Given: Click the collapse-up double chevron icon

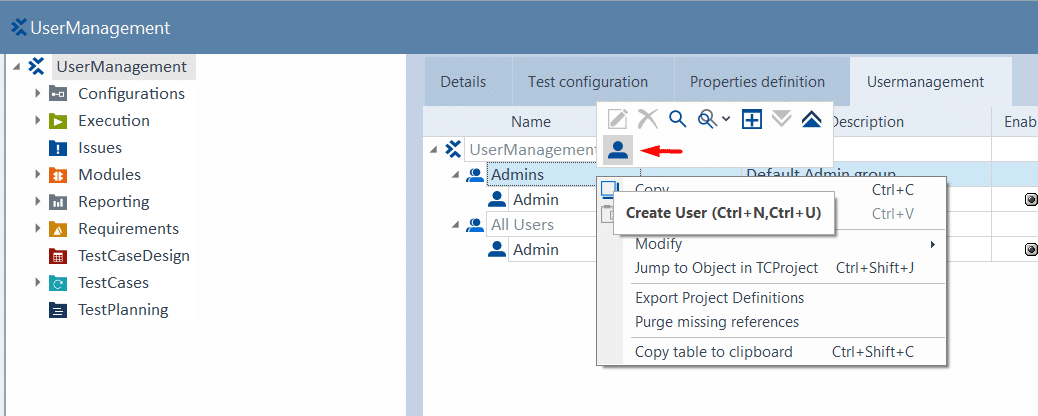Looking at the screenshot, I should click(x=811, y=119).
